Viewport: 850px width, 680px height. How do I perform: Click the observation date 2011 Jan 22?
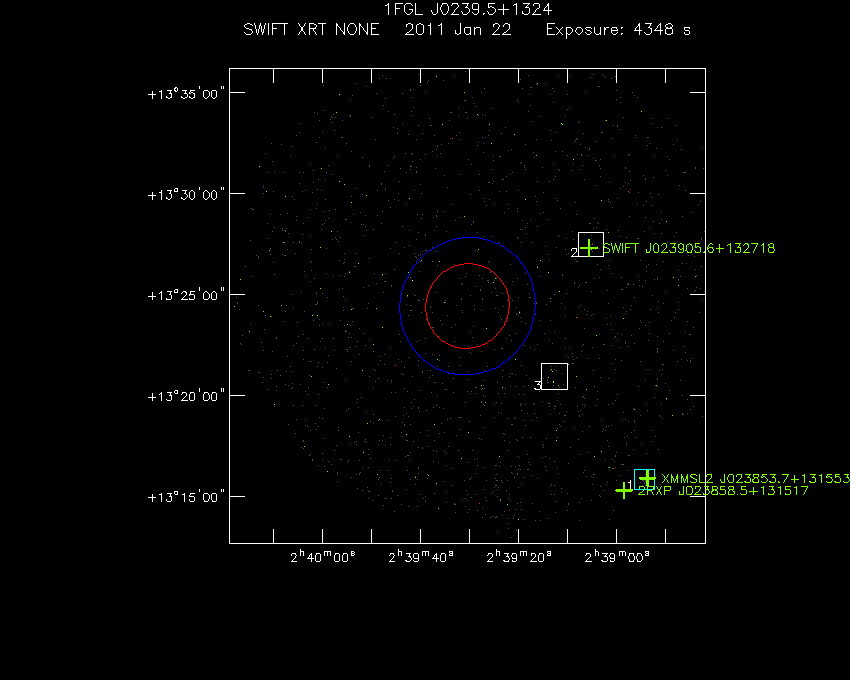click(x=458, y=30)
